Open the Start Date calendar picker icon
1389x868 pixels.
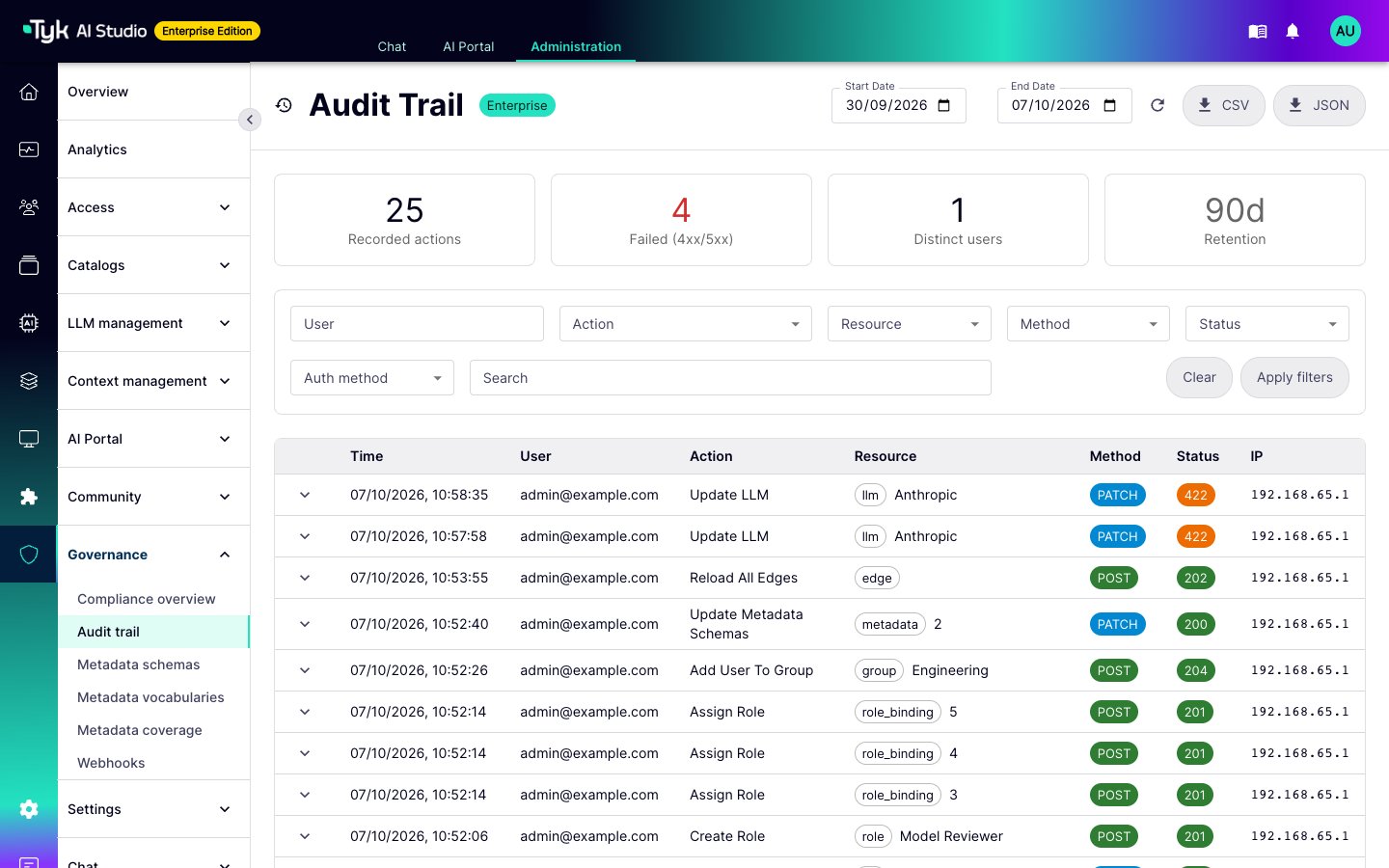pyautogui.click(x=944, y=105)
